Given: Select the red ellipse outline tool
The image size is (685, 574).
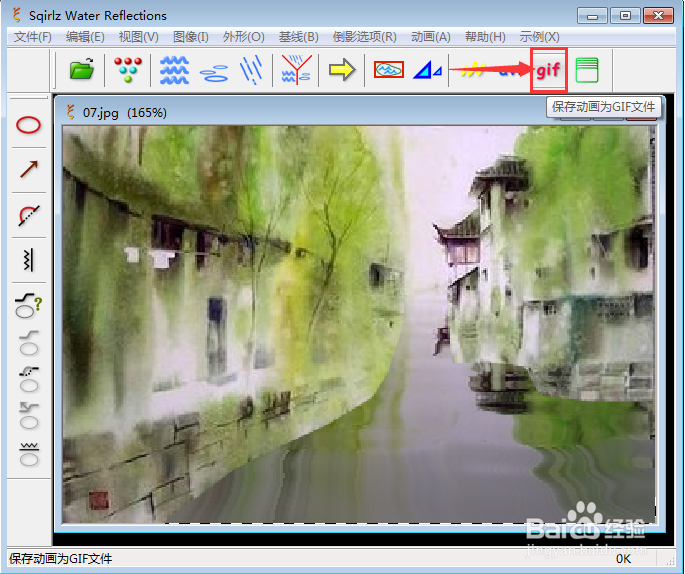Looking at the screenshot, I should click(28, 125).
